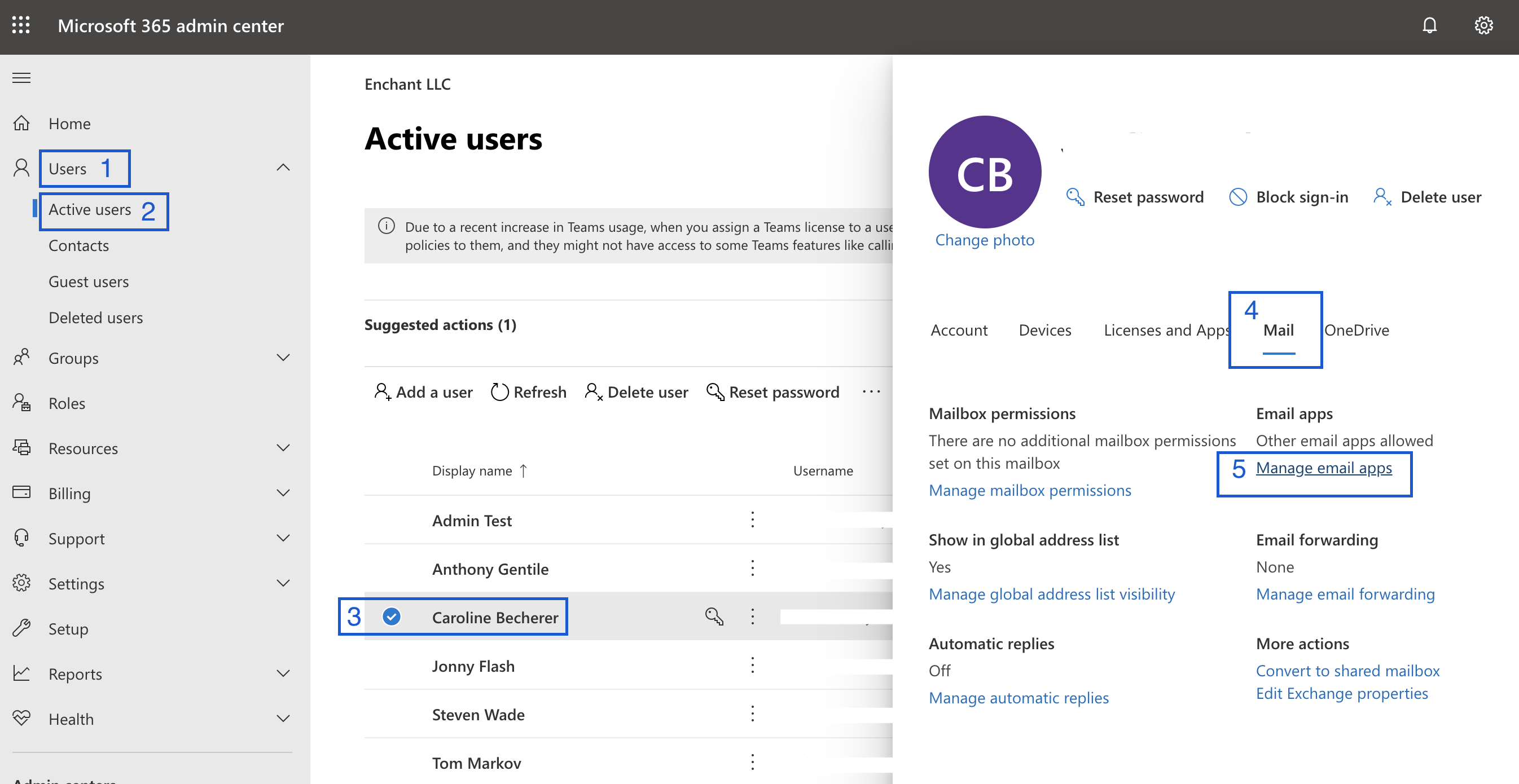The height and width of the screenshot is (784, 1519).
Task: Click Change photo link
Action: 984,240
